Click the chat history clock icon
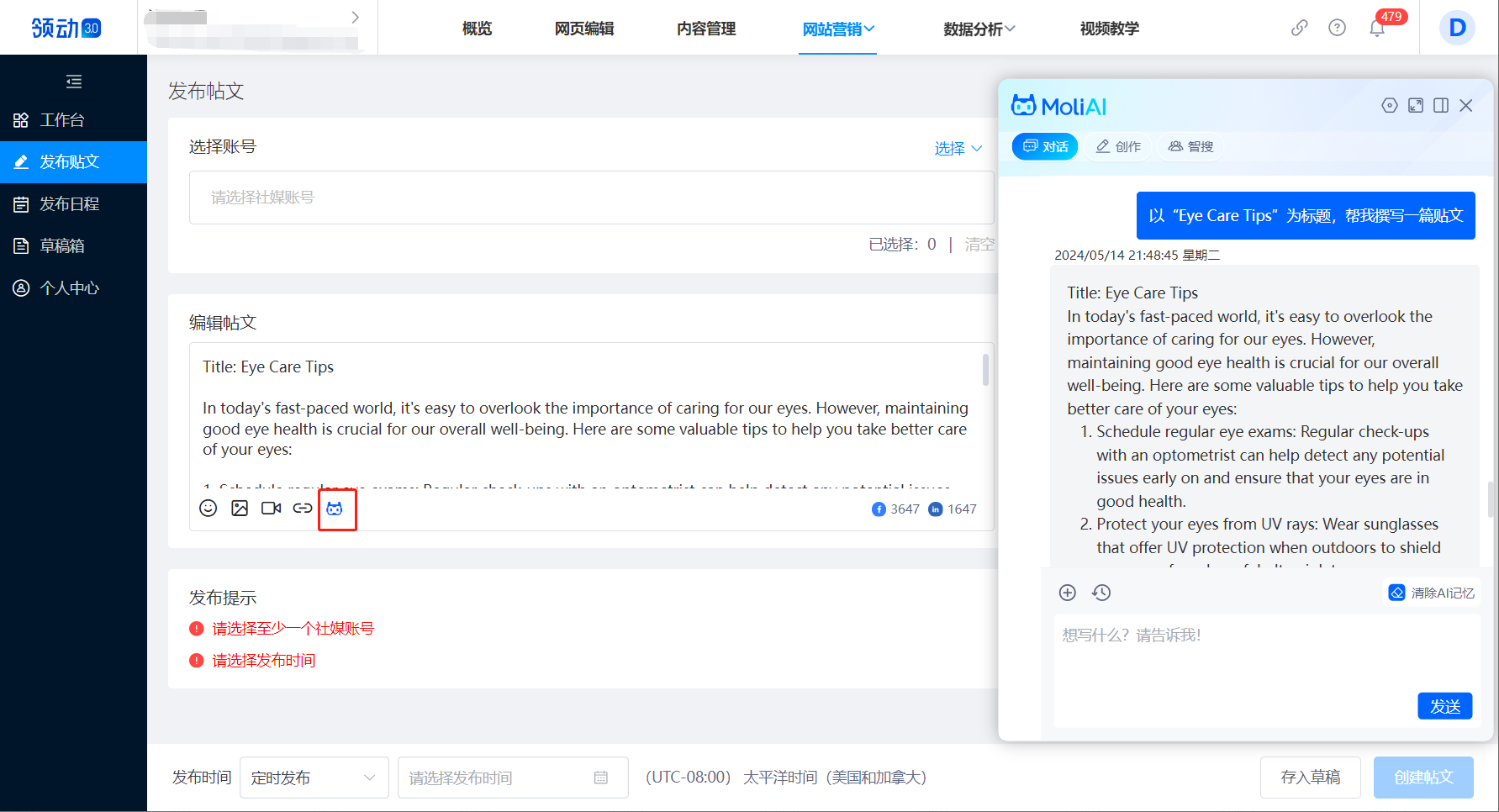The width and height of the screenshot is (1499, 812). (x=1101, y=593)
